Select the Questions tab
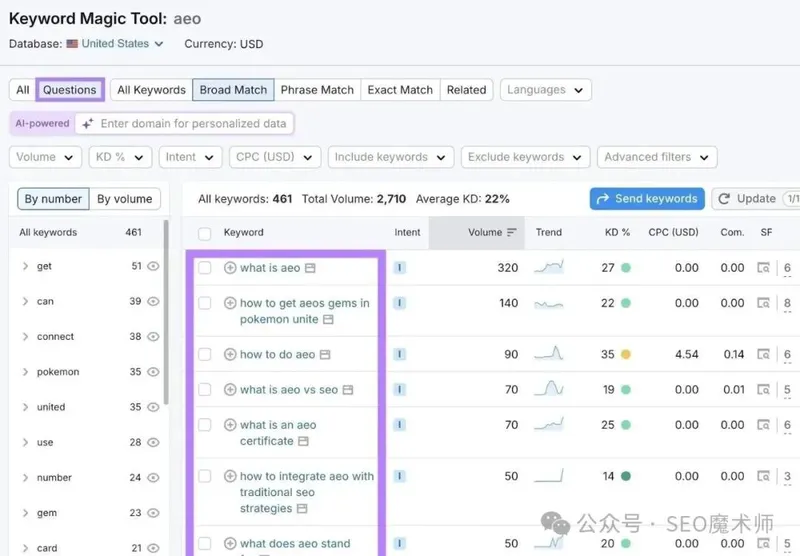This screenshot has height=556, width=800. [69, 90]
